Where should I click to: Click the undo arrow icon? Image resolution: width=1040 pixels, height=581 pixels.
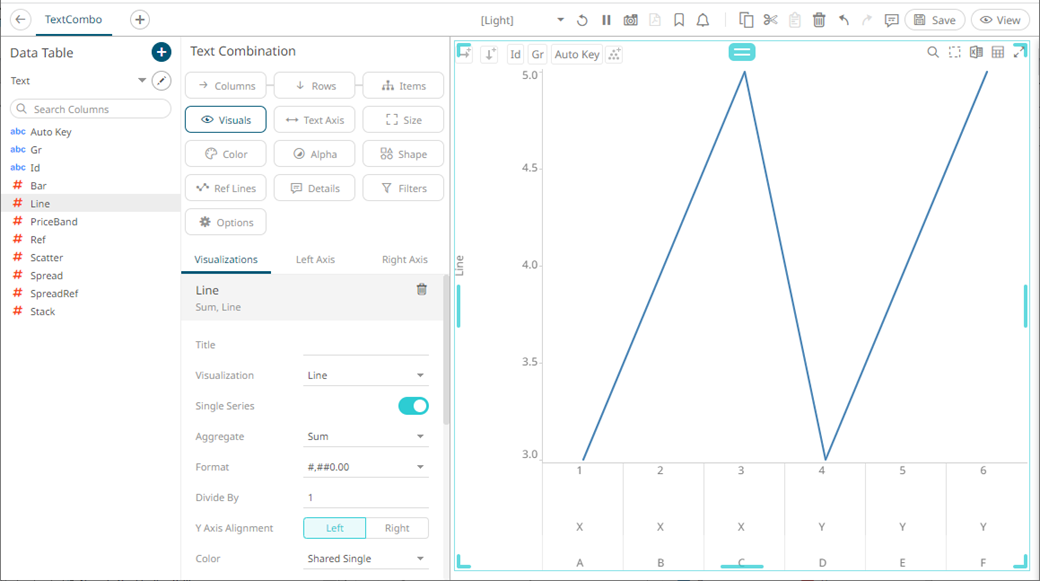(844, 20)
